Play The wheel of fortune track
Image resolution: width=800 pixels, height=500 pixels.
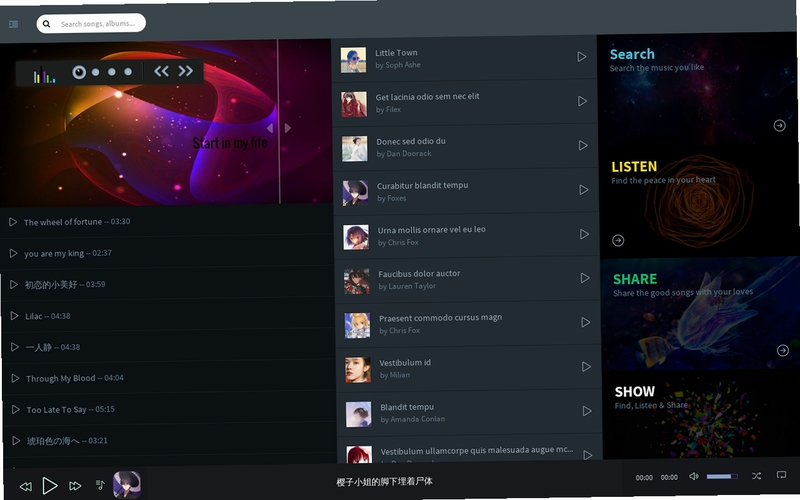(13, 222)
